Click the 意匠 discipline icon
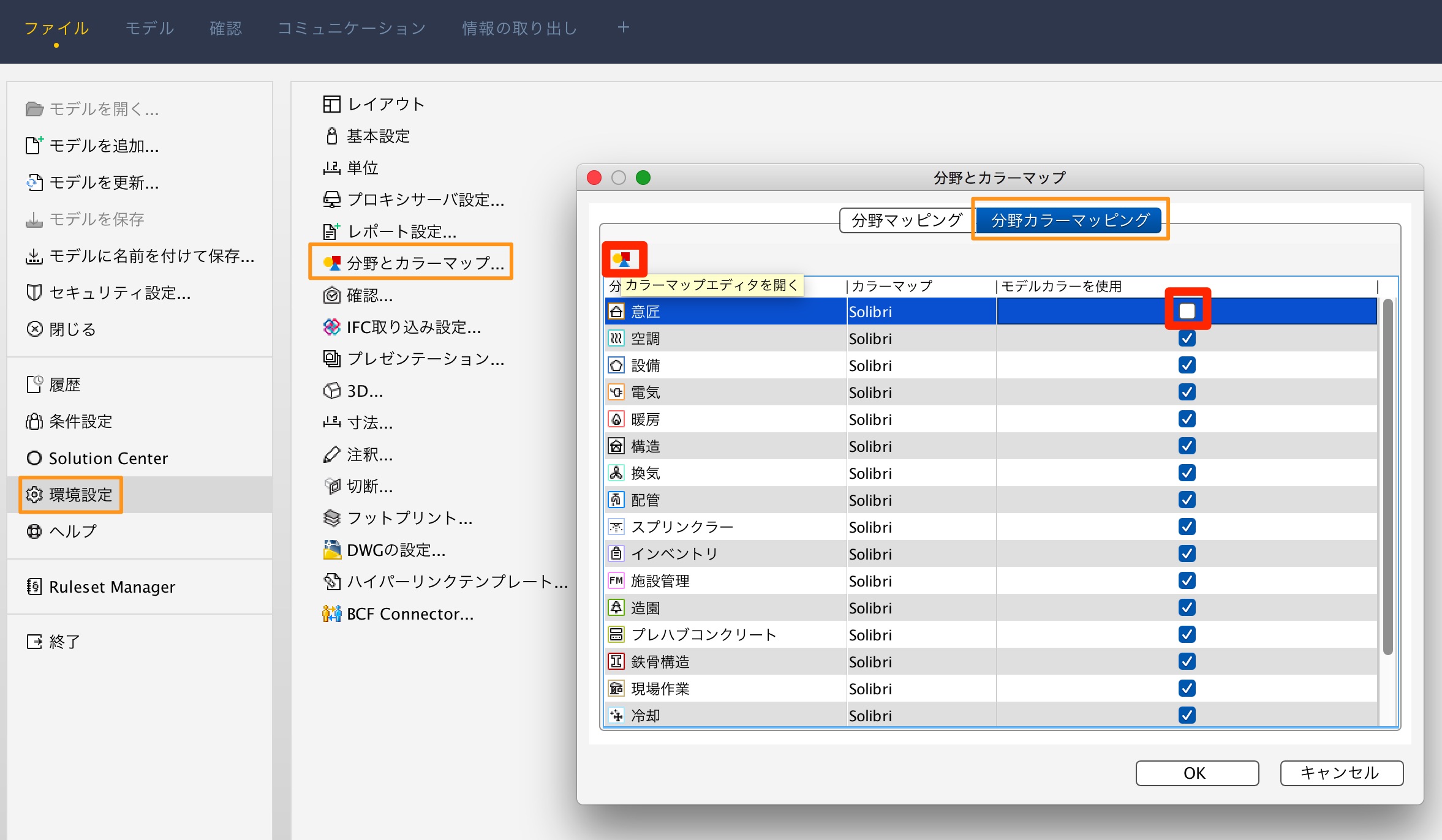 (616, 312)
